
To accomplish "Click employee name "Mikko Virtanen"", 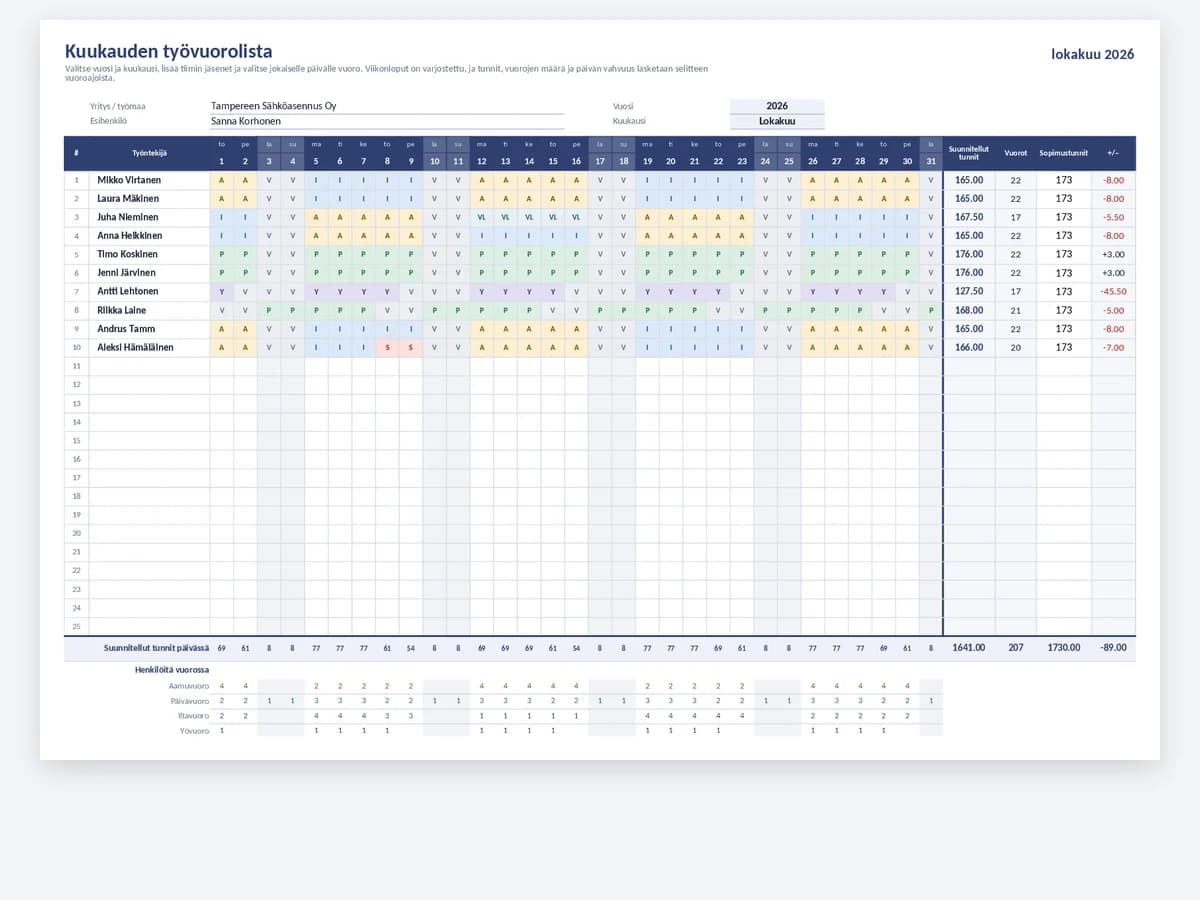I will (129, 180).
